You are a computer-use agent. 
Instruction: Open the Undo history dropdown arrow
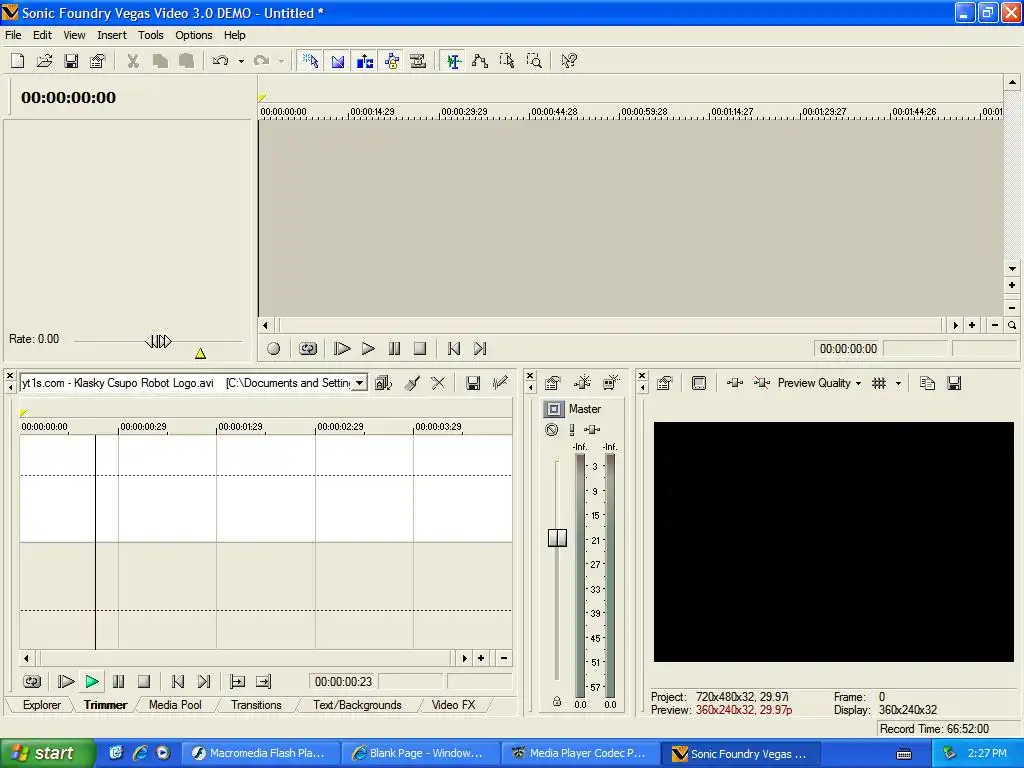click(241, 61)
